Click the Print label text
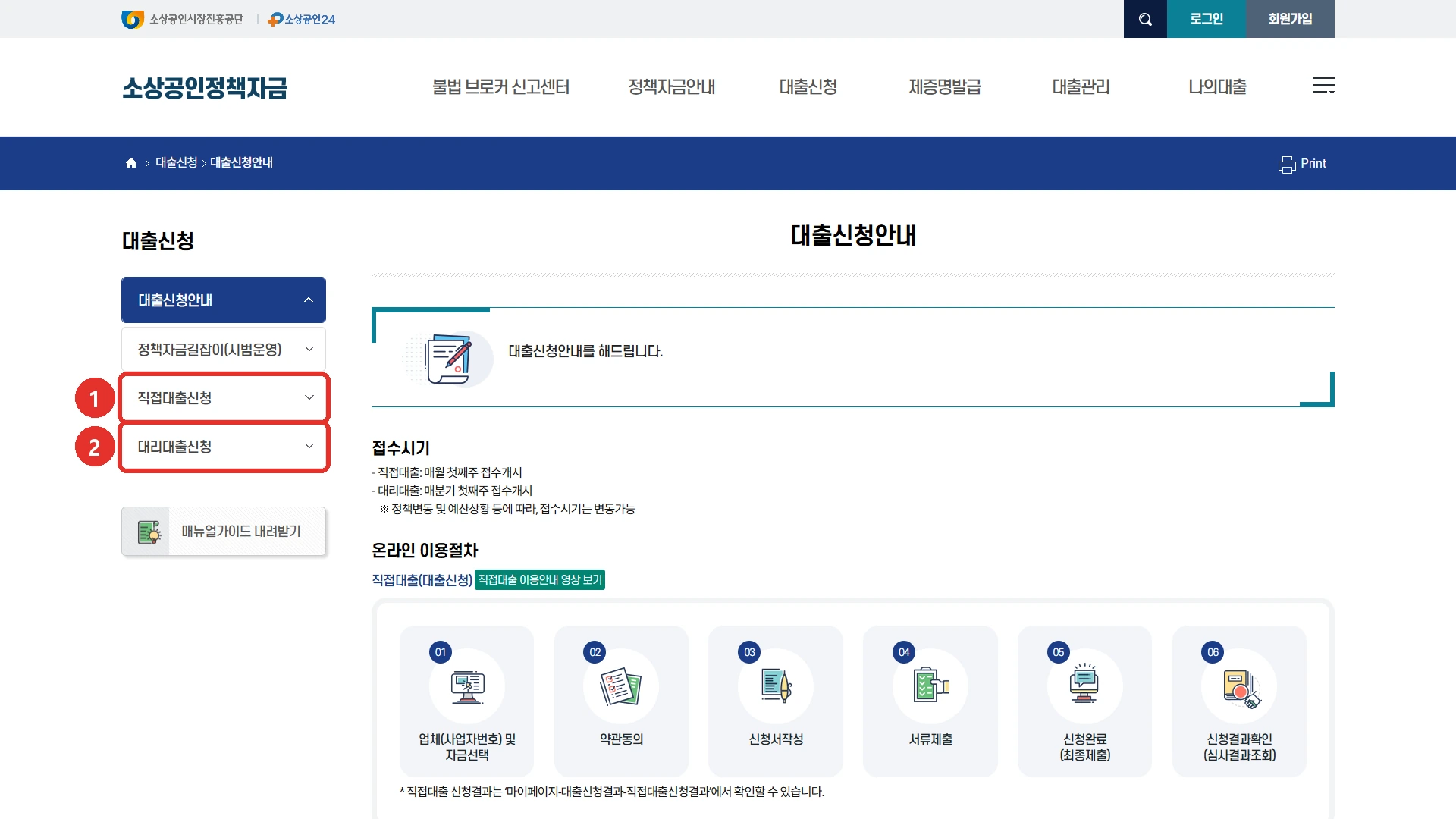 (1313, 164)
